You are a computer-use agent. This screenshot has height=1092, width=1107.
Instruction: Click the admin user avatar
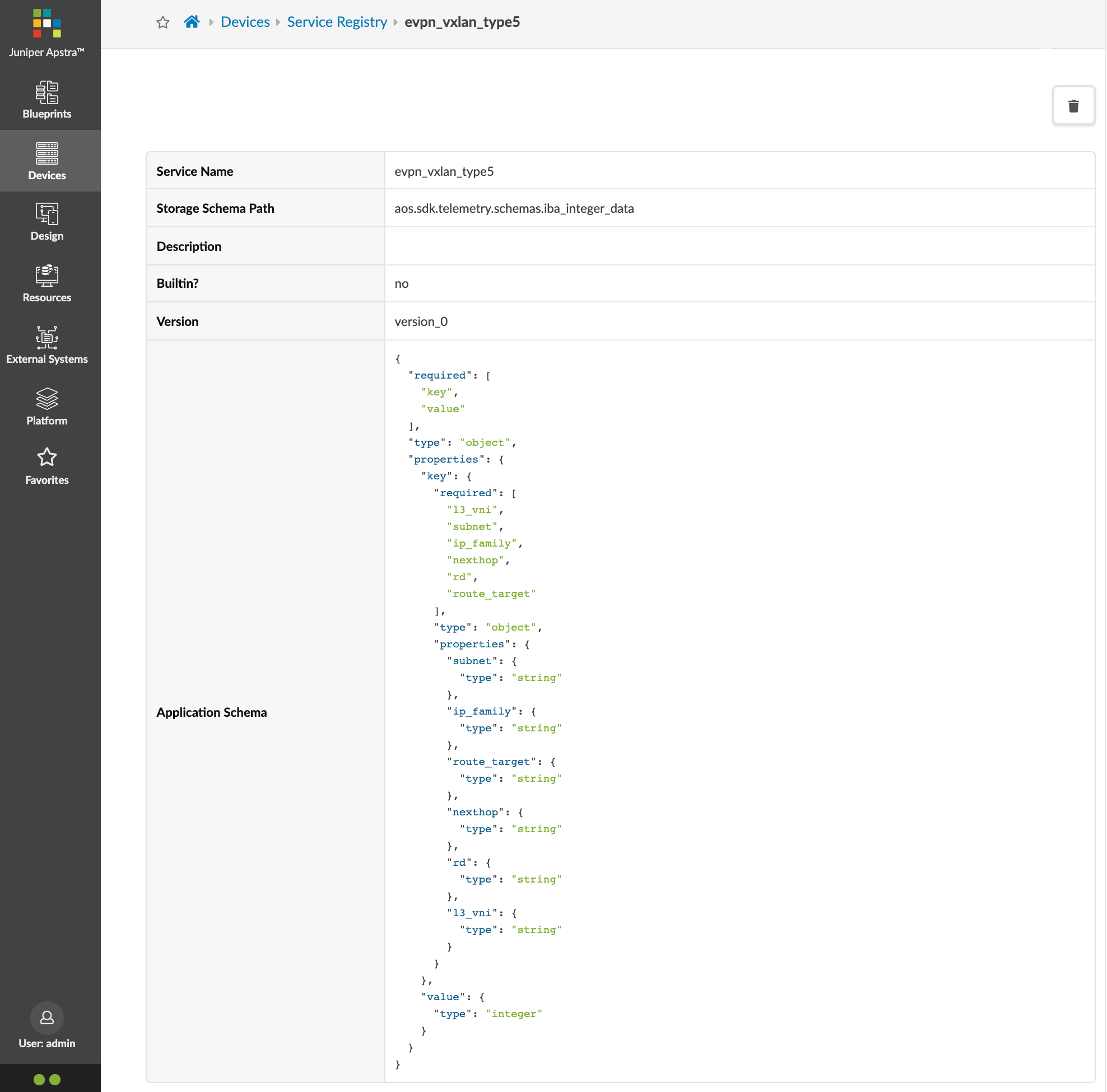(47, 1017)
